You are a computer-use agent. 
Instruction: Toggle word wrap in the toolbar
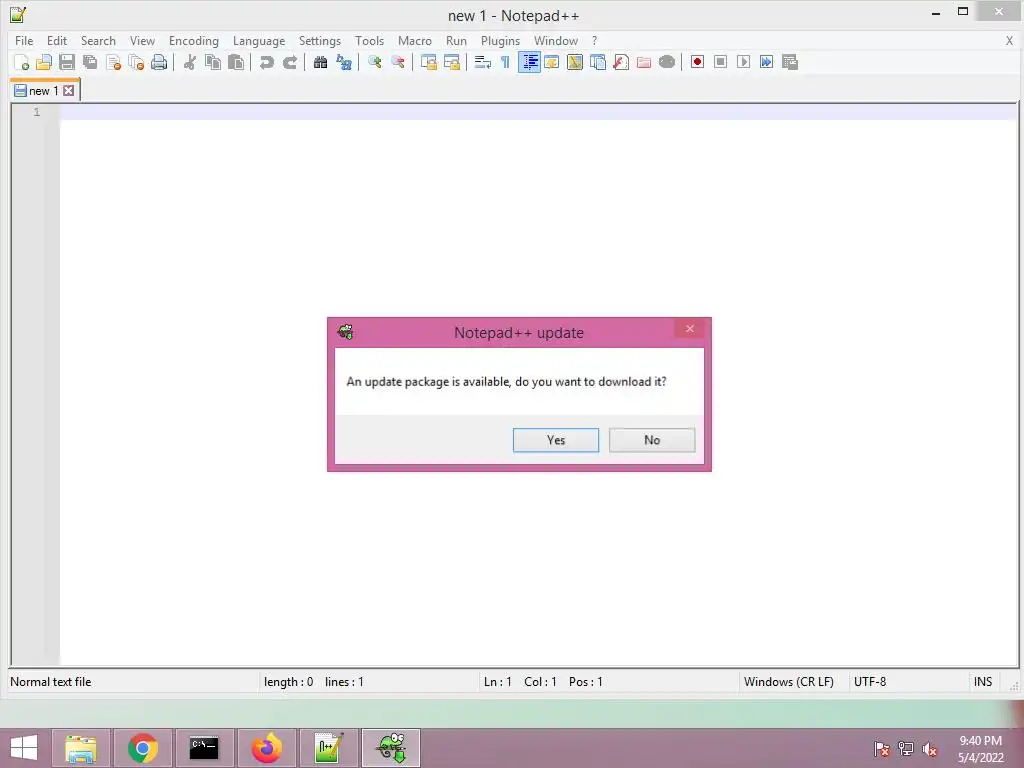tap(483, 62)
